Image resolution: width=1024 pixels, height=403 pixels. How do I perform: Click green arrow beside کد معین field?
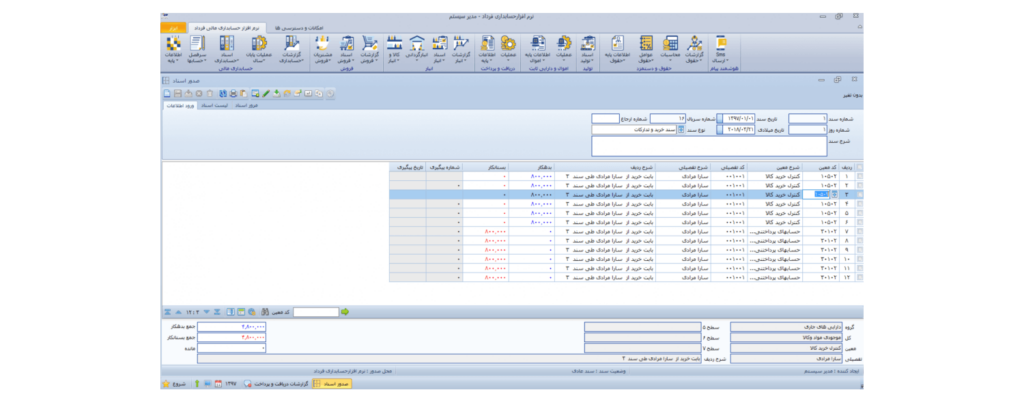click(x=345, y=312)
